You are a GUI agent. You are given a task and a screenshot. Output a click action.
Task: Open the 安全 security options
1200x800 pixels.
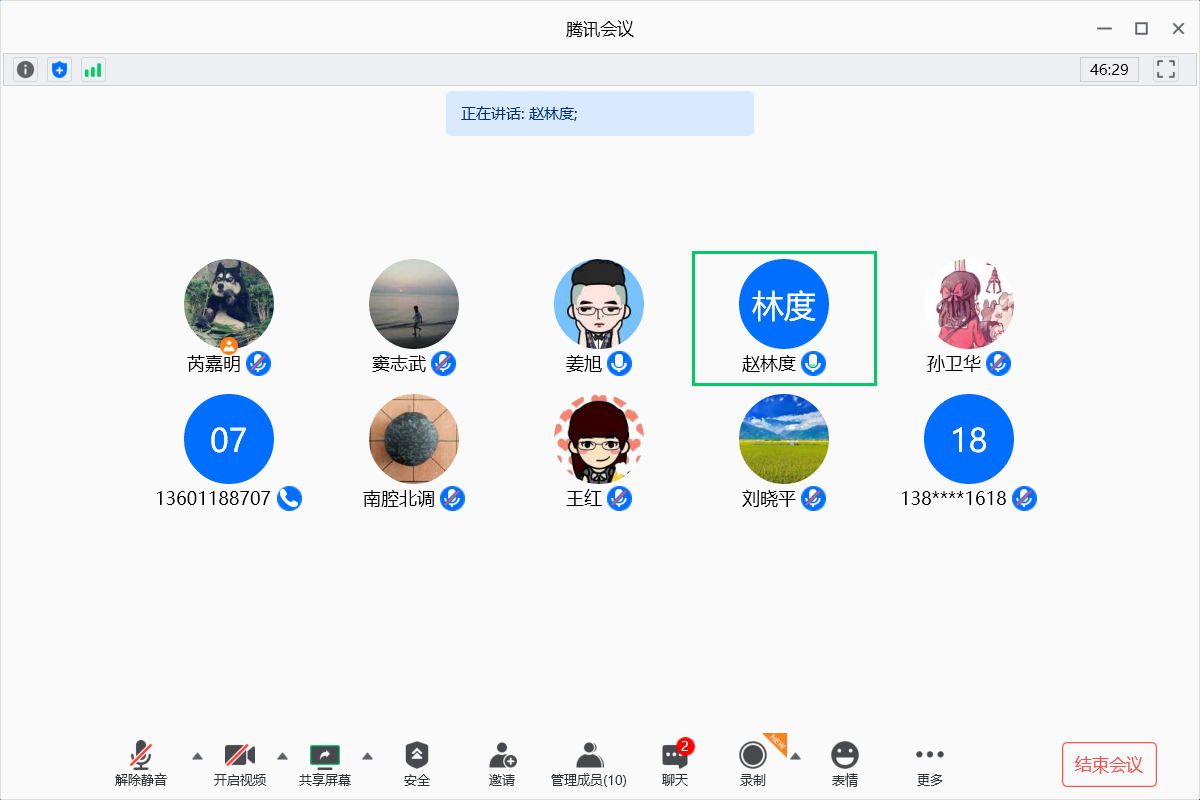click(417, 764)
